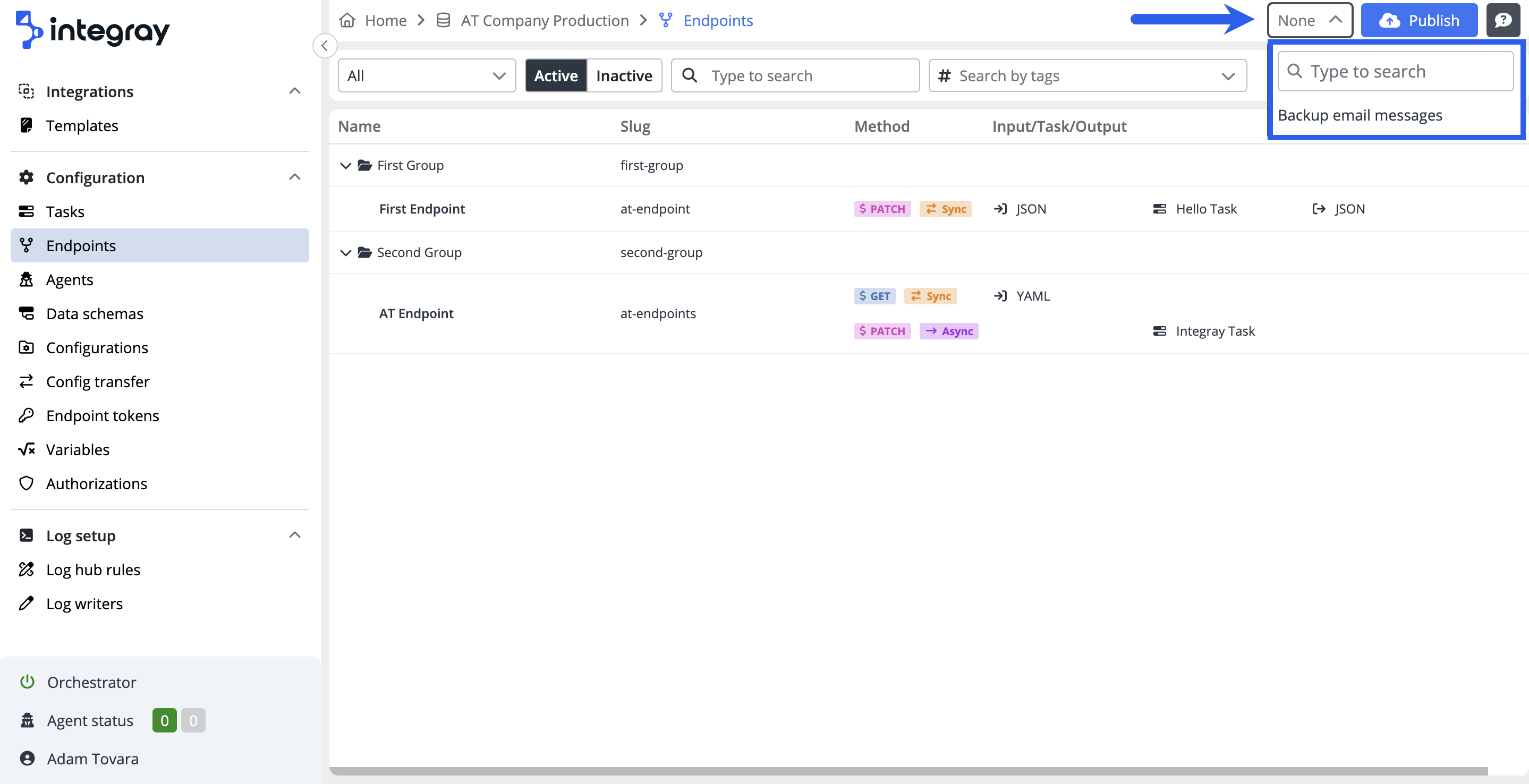Focus the Search by tags field
1529x784 pixels.
pos(1086,75)
